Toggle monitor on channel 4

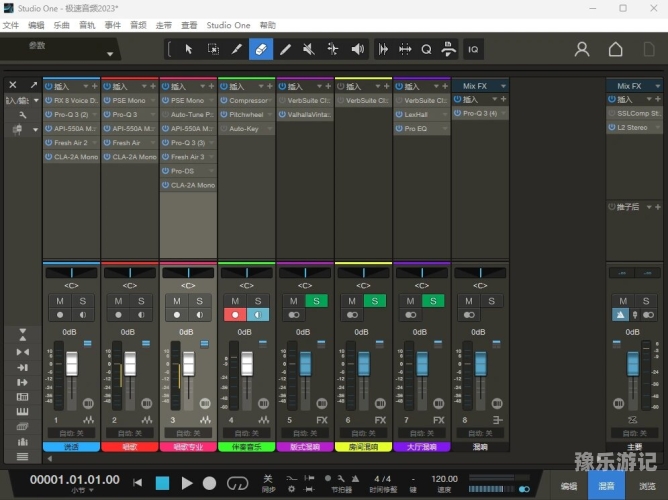[x=258, y=315]
